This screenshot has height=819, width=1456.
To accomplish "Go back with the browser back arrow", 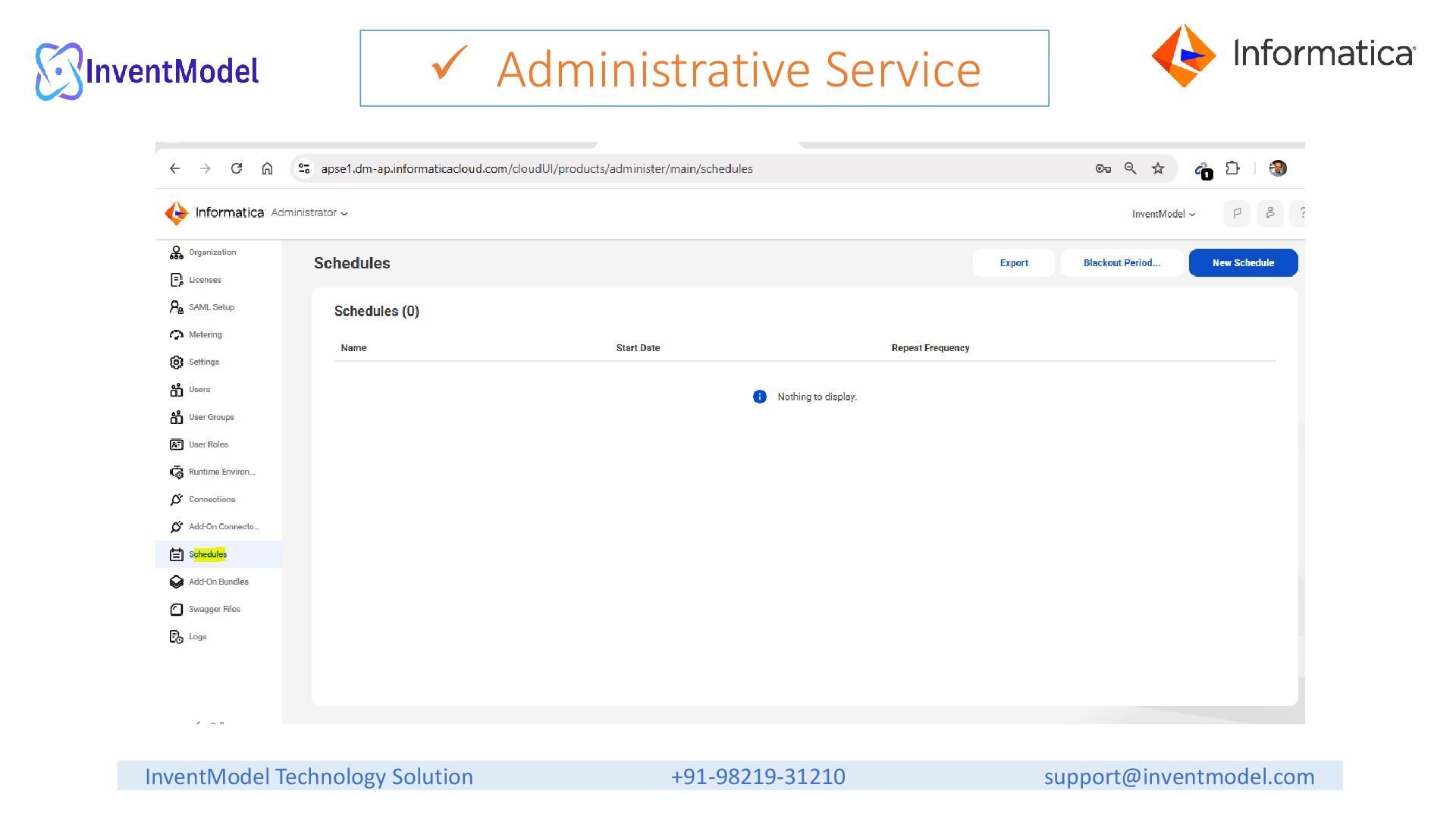I will 175,168.
